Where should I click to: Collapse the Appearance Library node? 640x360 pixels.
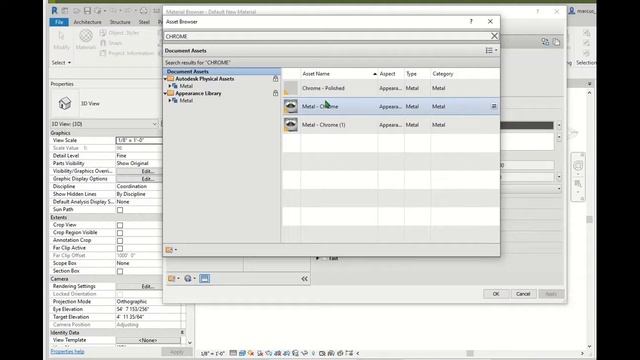point(166,93)
